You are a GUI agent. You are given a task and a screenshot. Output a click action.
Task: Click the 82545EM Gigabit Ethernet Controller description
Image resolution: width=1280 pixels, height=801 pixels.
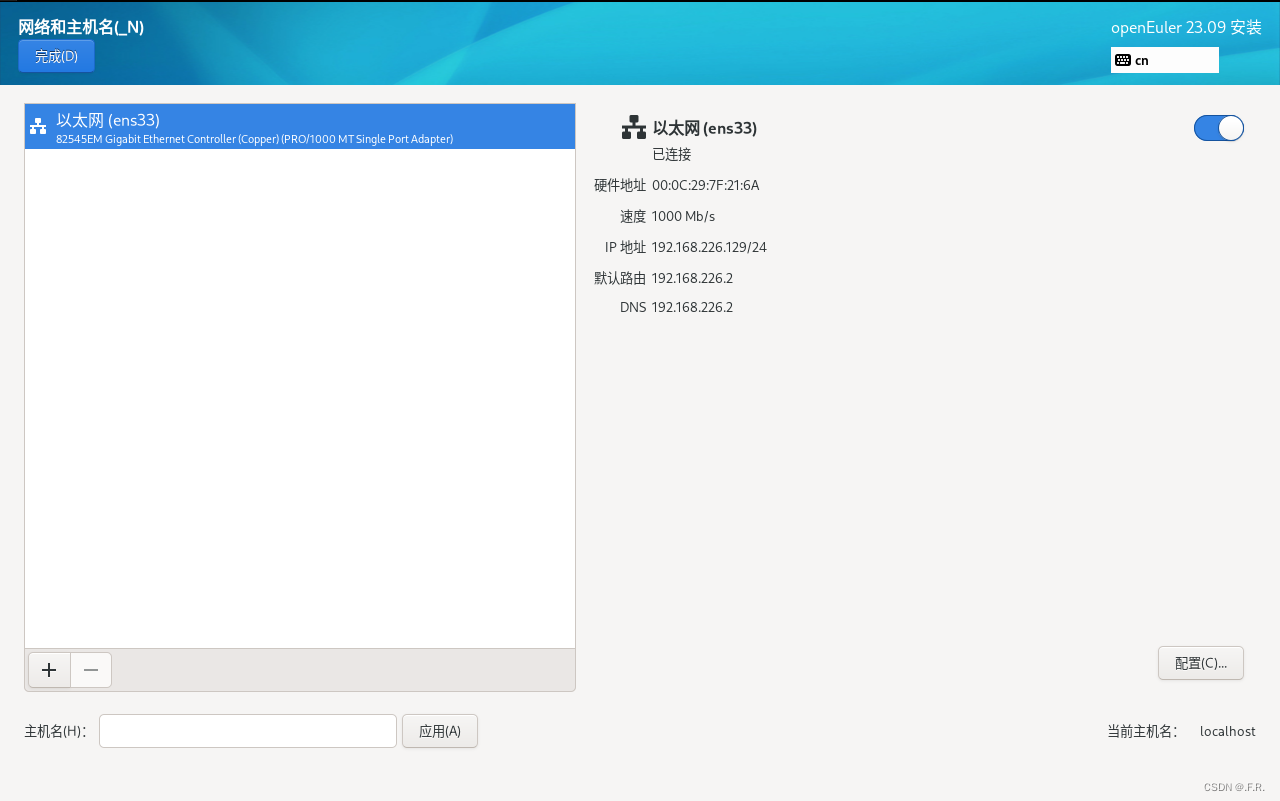255,139
